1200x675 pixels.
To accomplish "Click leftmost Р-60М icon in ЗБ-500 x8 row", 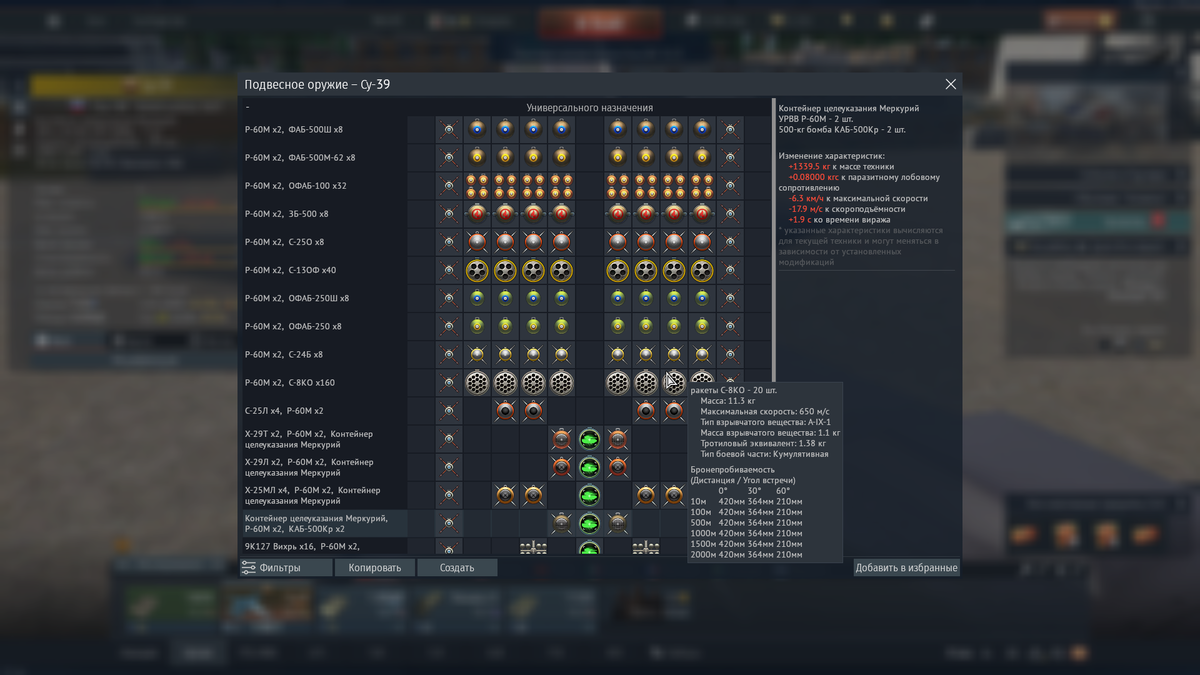I will (450, 213).
